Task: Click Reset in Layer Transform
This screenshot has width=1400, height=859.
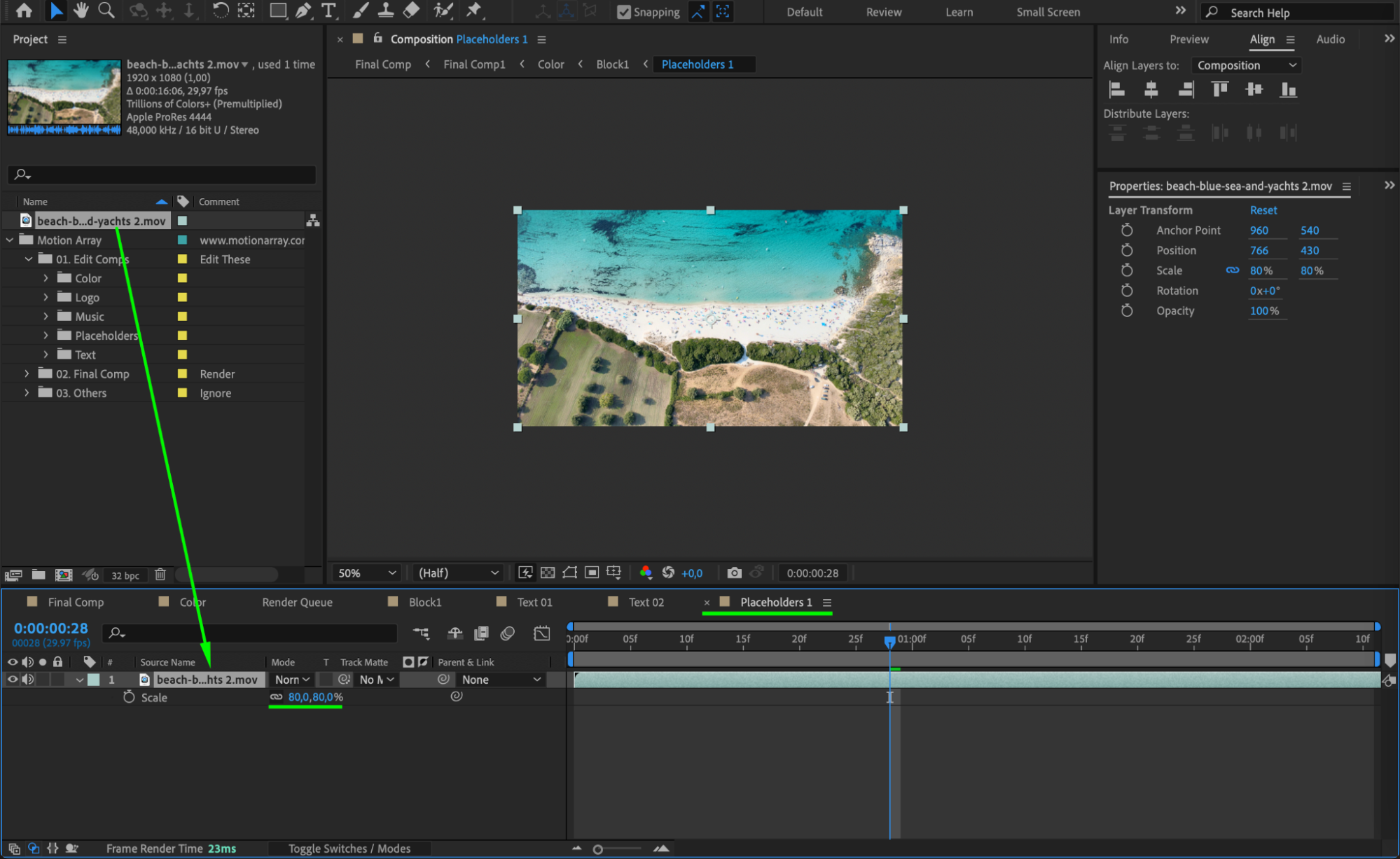Action: click(x=1263, y=210)
